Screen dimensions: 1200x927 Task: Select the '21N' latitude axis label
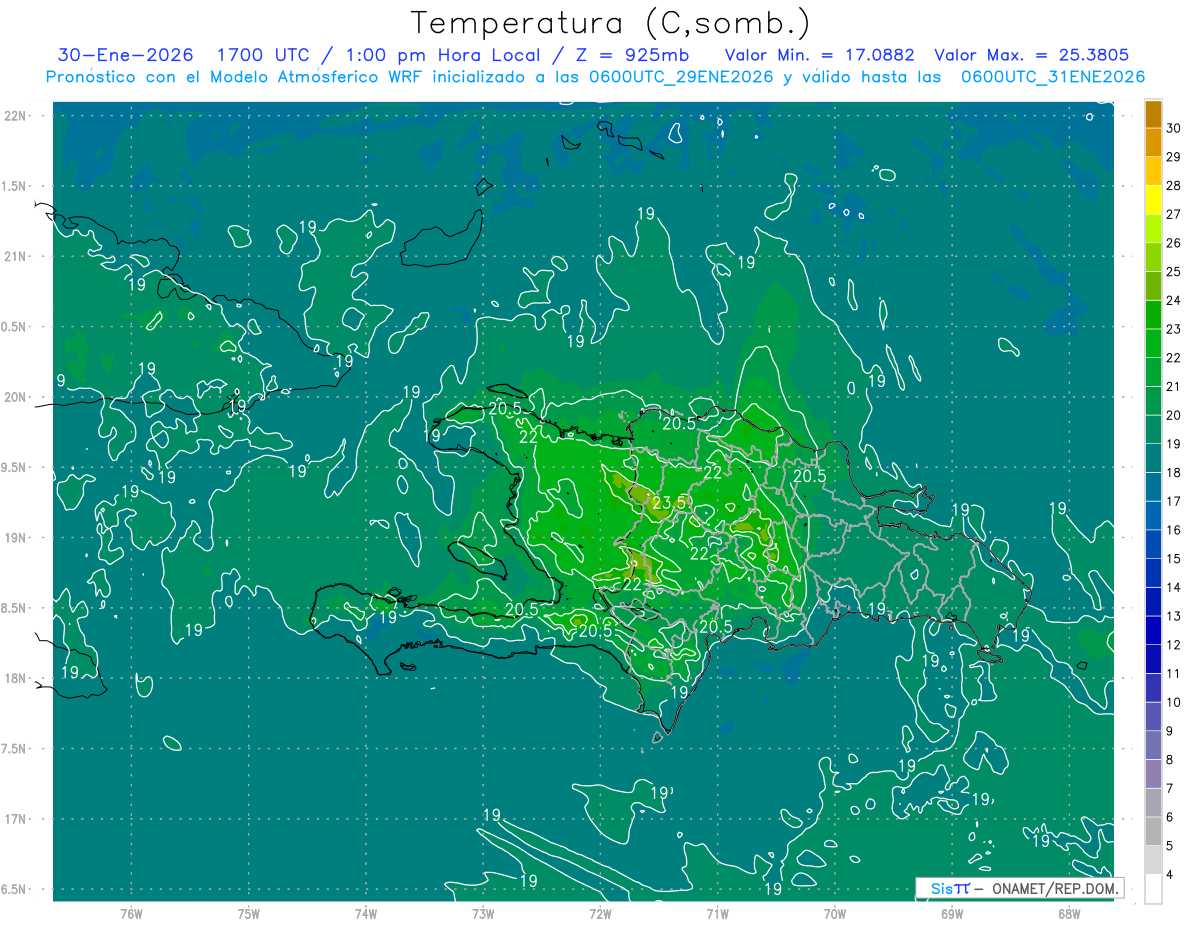coord(15,256)
